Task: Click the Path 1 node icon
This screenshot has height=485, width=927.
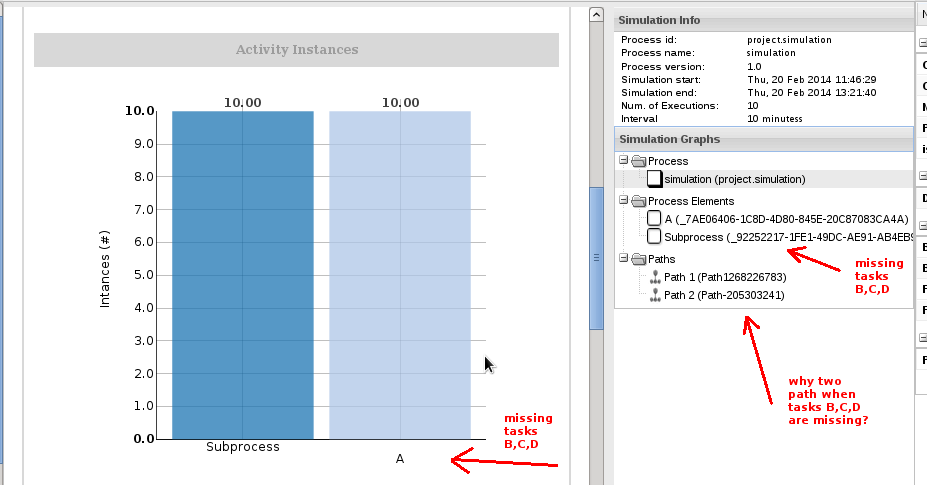Action: [655, 277]
